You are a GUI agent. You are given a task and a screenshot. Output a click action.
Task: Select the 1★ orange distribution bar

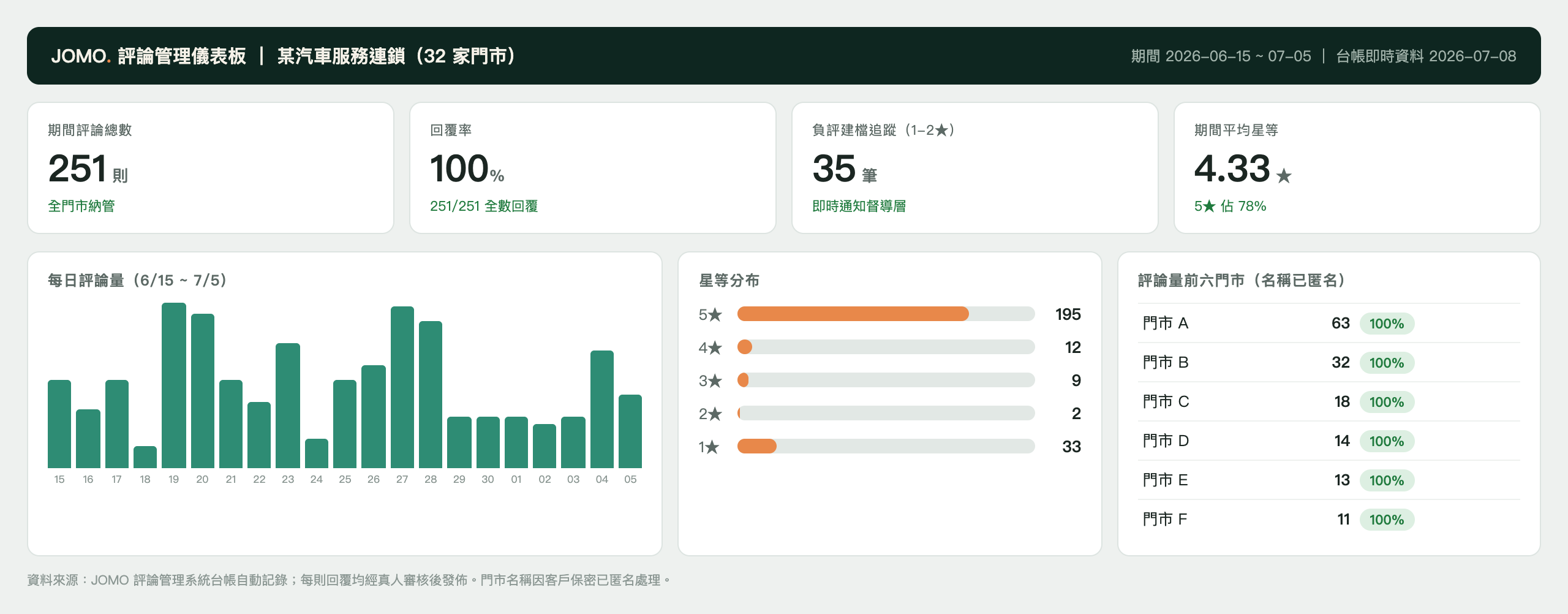[x=757, y=446]
